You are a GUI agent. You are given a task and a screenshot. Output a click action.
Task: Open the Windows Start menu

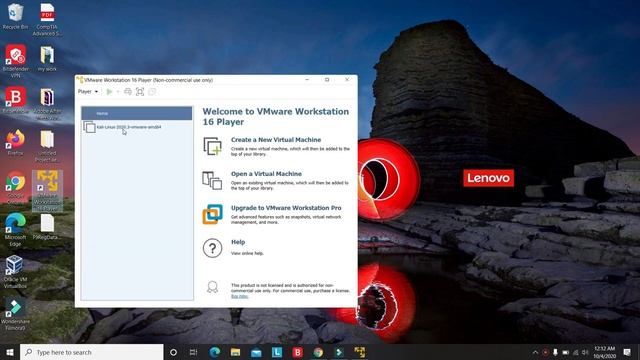10,352
